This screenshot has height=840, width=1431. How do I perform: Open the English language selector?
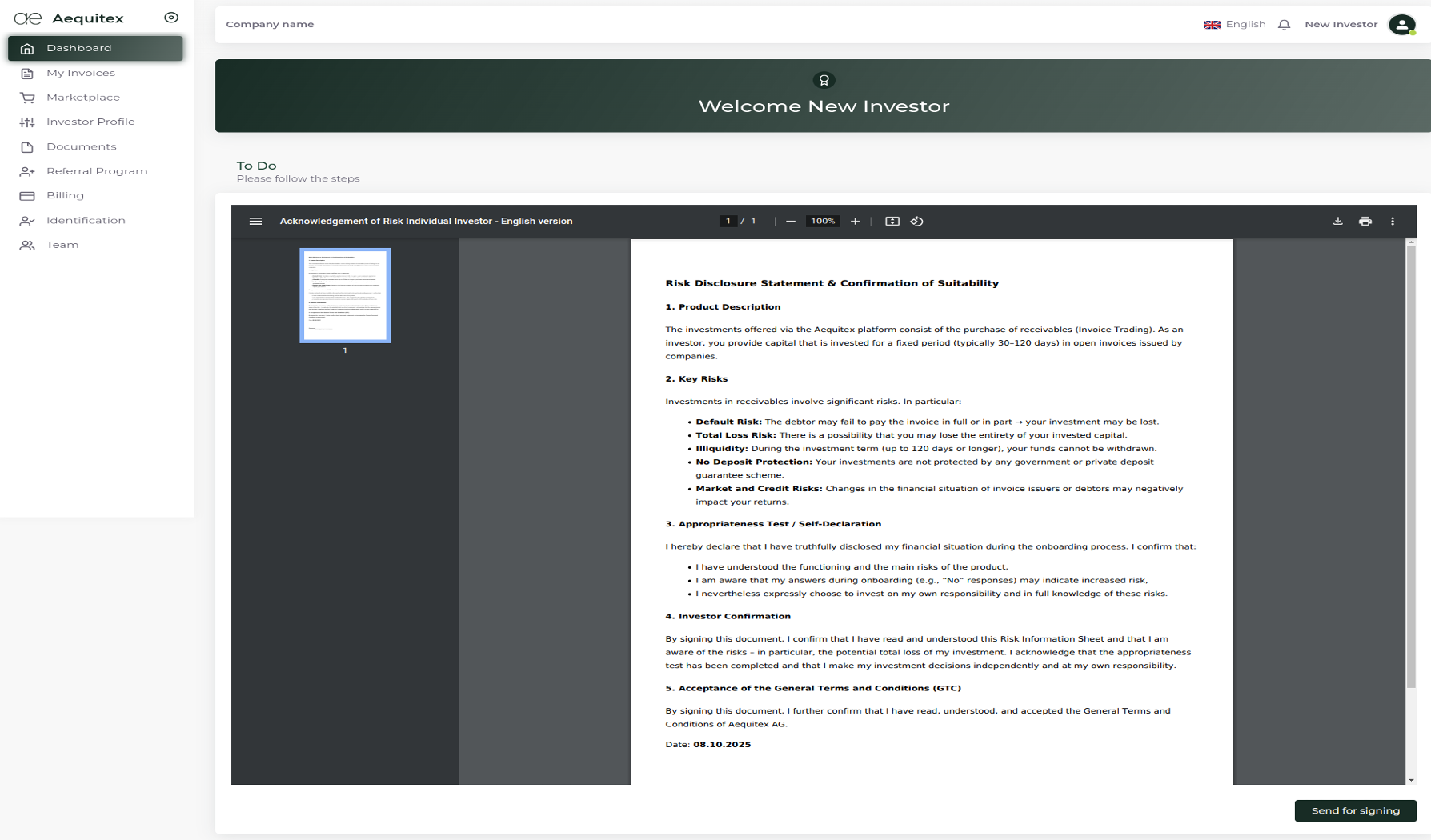click(1235, 25)
